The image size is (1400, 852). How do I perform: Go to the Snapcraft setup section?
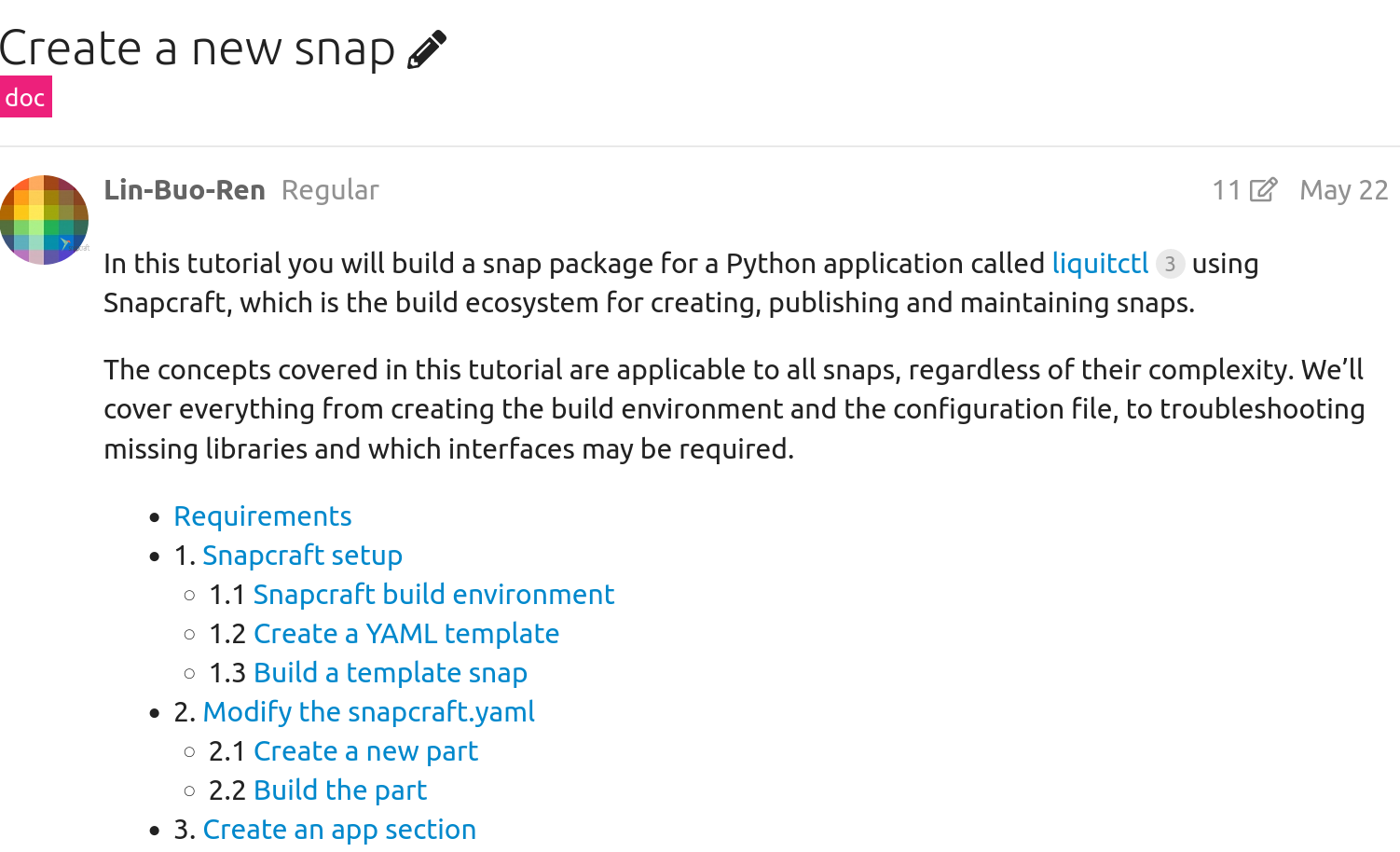(302, 556)
